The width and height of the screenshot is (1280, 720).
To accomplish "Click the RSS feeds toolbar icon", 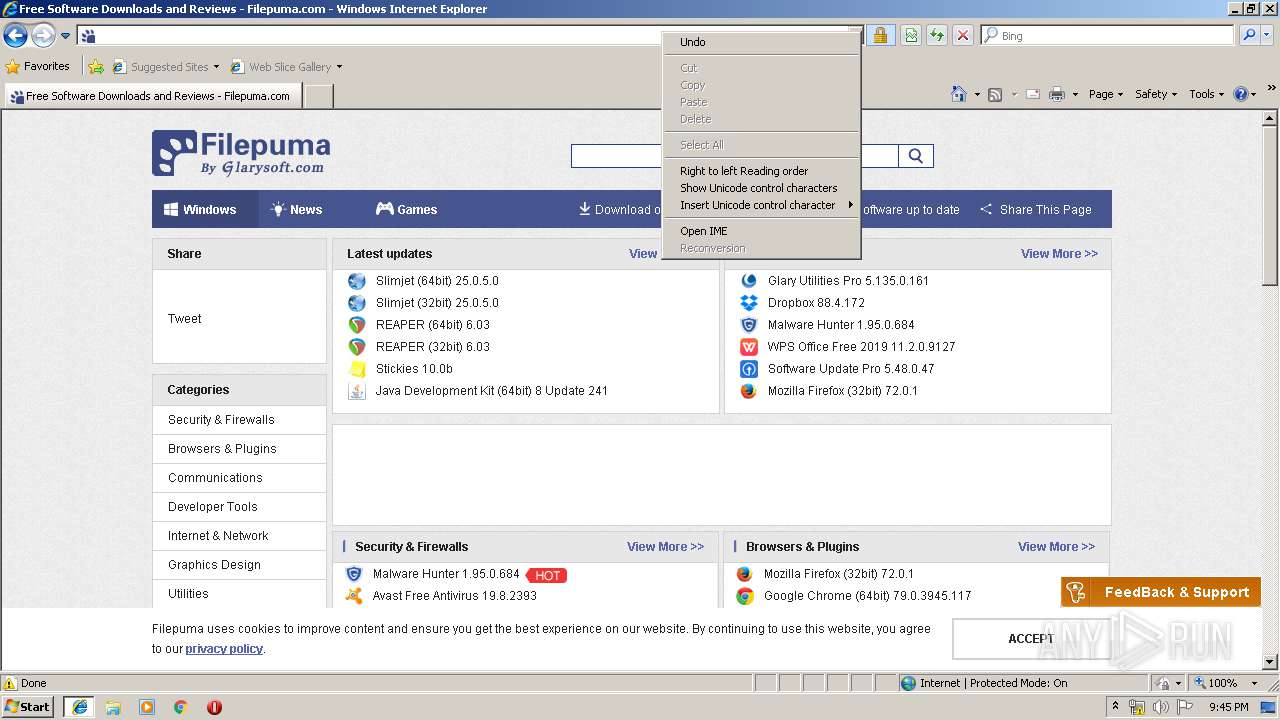I will pyautogui.click(x=995, y=94).
